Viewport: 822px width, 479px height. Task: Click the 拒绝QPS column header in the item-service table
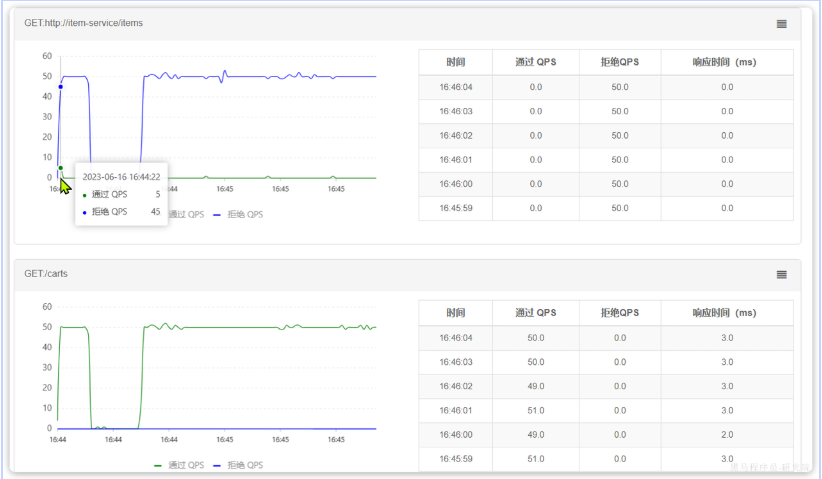[x=619, y=62]
